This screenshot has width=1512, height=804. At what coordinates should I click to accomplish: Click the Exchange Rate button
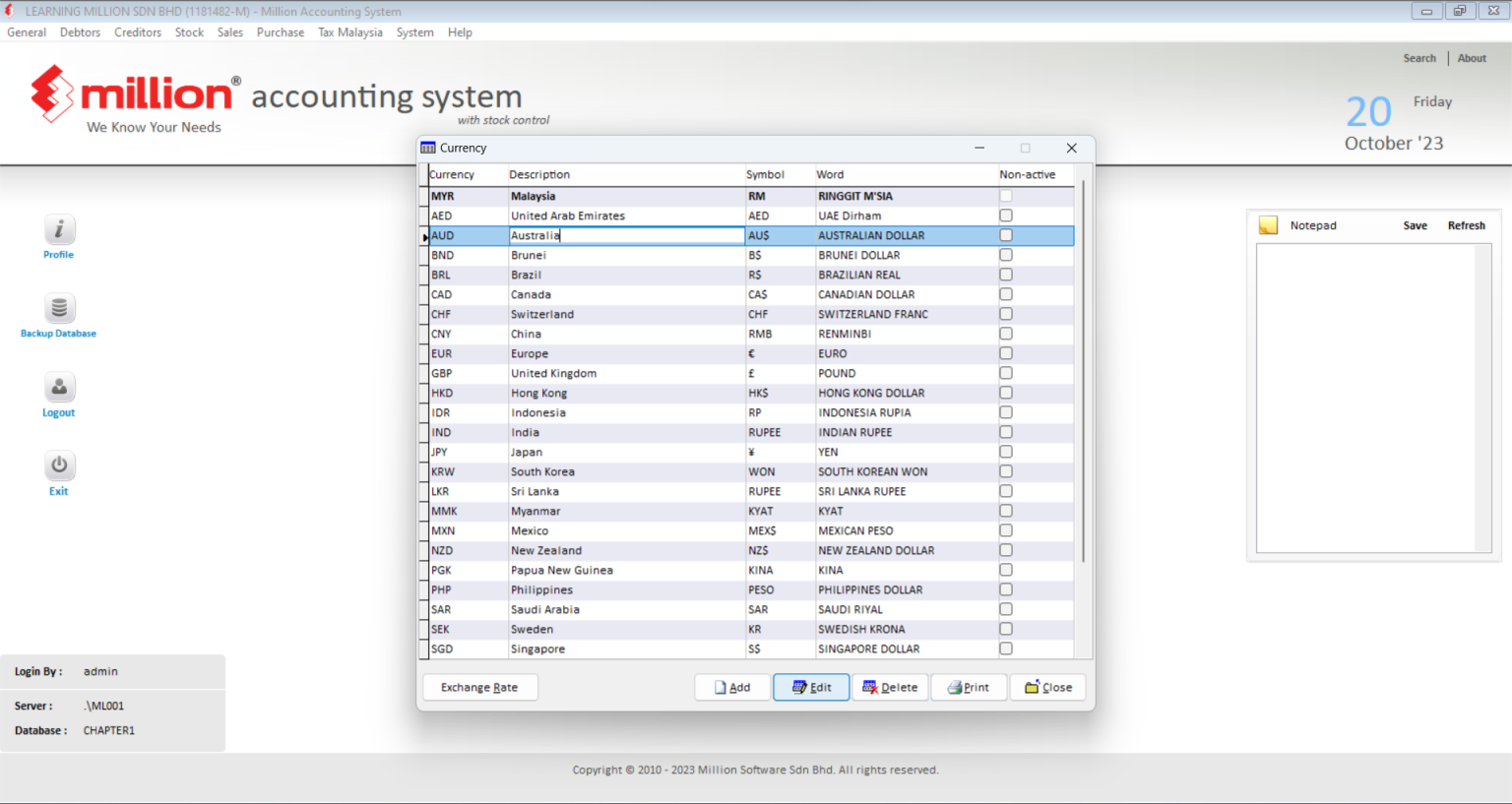point(479,687)
